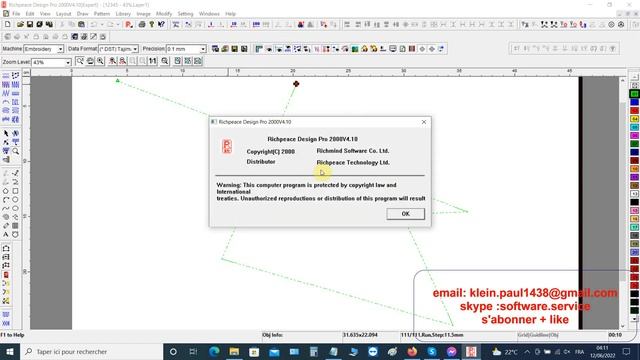Click the Paste clipboard icon

pyautogui.click(x=81, y=24)
